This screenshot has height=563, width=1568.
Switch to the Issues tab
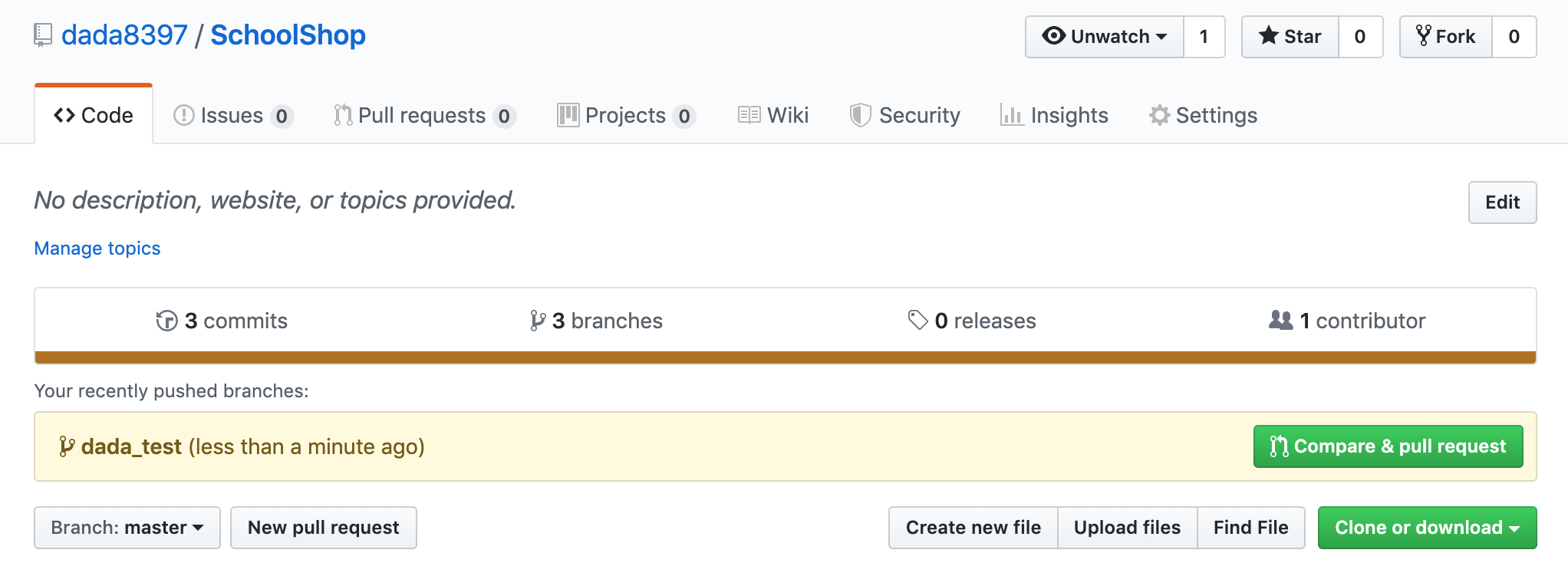[233, 116]
